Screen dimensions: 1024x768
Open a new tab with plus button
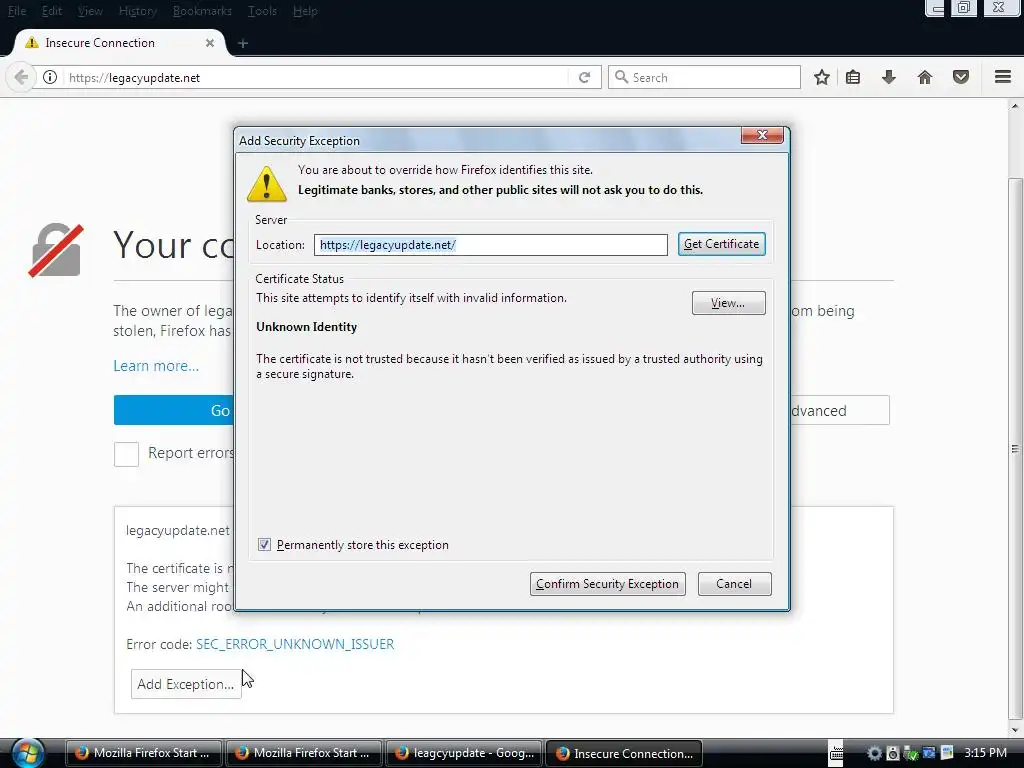pyautogui.click(x=243, y=43)
